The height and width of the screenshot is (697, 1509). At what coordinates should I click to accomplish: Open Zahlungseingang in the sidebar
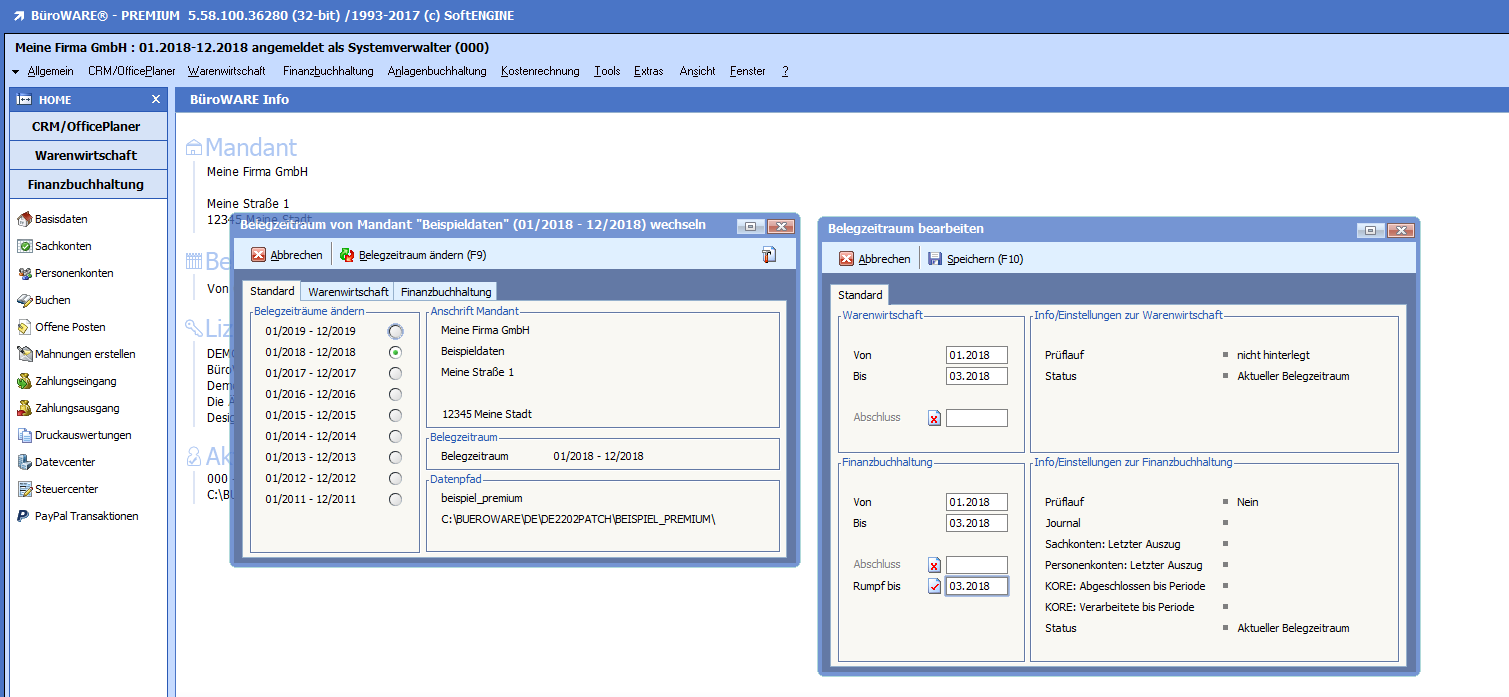[x=75, y=381]
